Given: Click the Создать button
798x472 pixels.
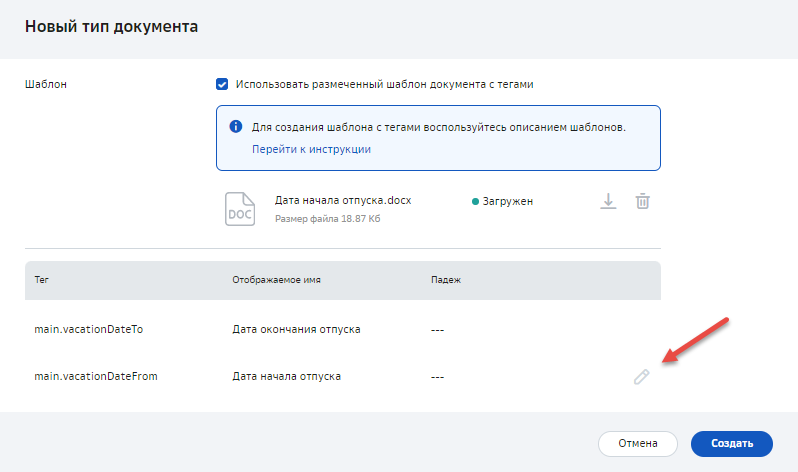Looking at the screenshot, I should (x=732, y=443).
